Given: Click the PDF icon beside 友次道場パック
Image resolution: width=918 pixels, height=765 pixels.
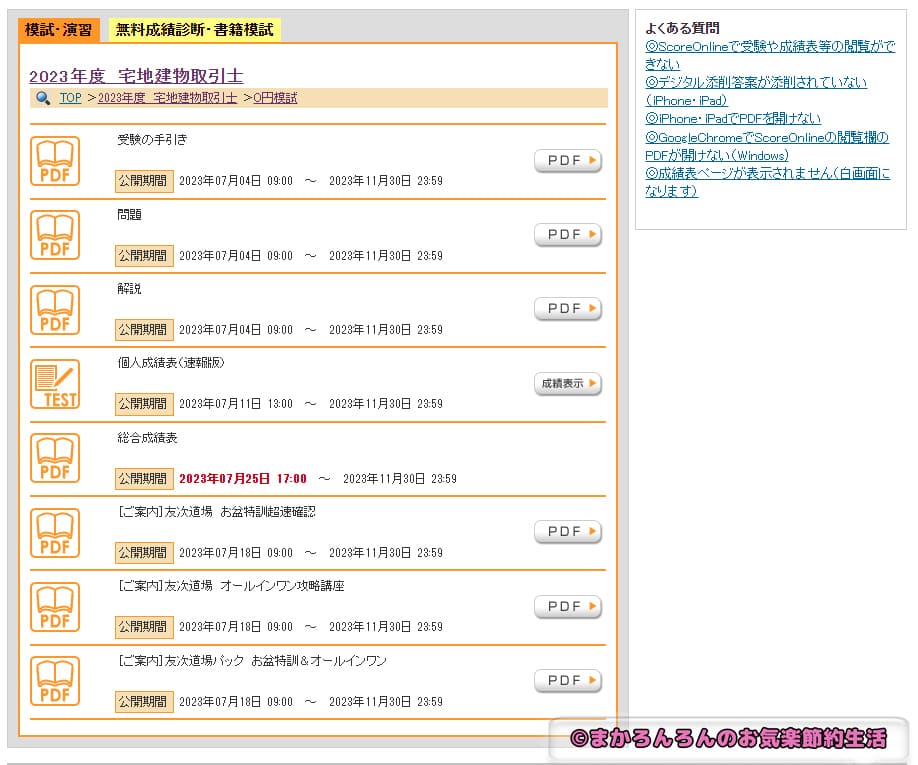Looking at the screenshot, I should (x=55, y=681).
